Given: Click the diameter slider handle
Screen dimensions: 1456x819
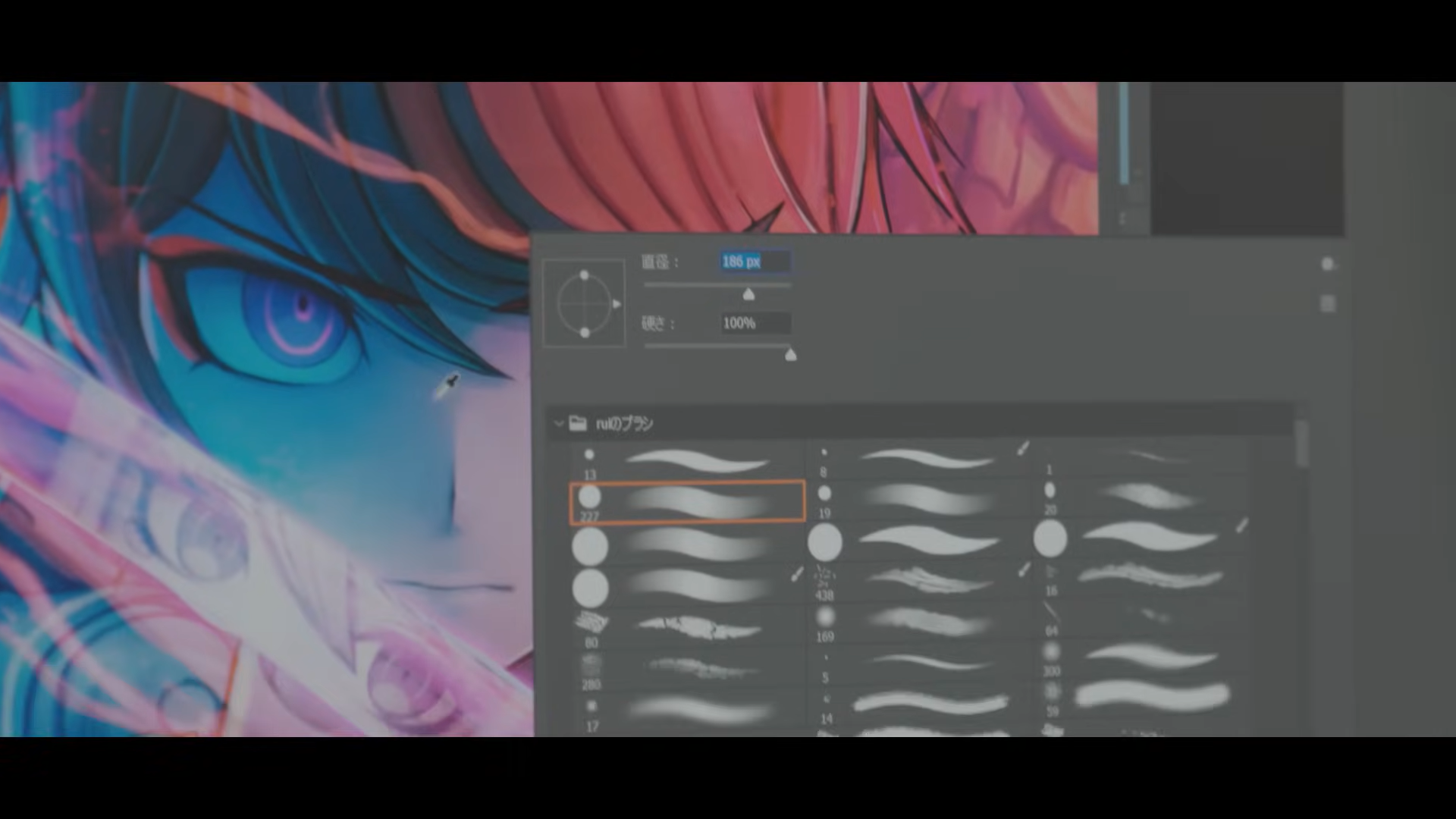Looking at the screenshot, I should 748,294.
